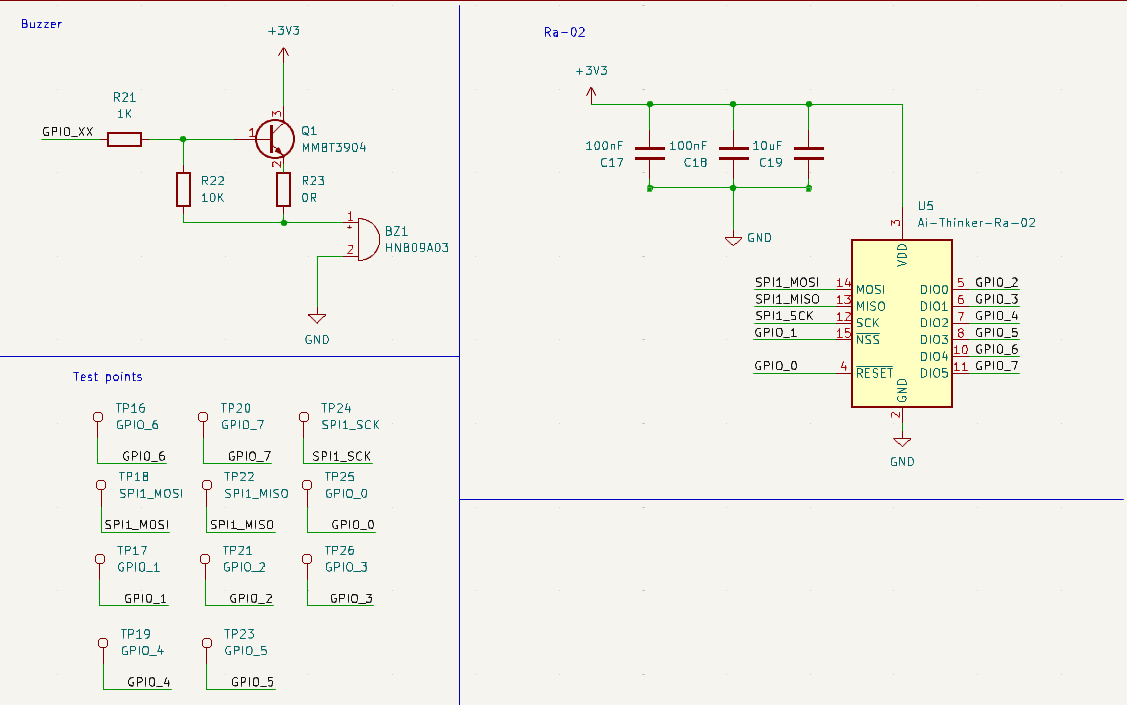The image size is (1127, 705).
Task: Select the C19 10uF capacitor symbol
Action: pos(809,153)
